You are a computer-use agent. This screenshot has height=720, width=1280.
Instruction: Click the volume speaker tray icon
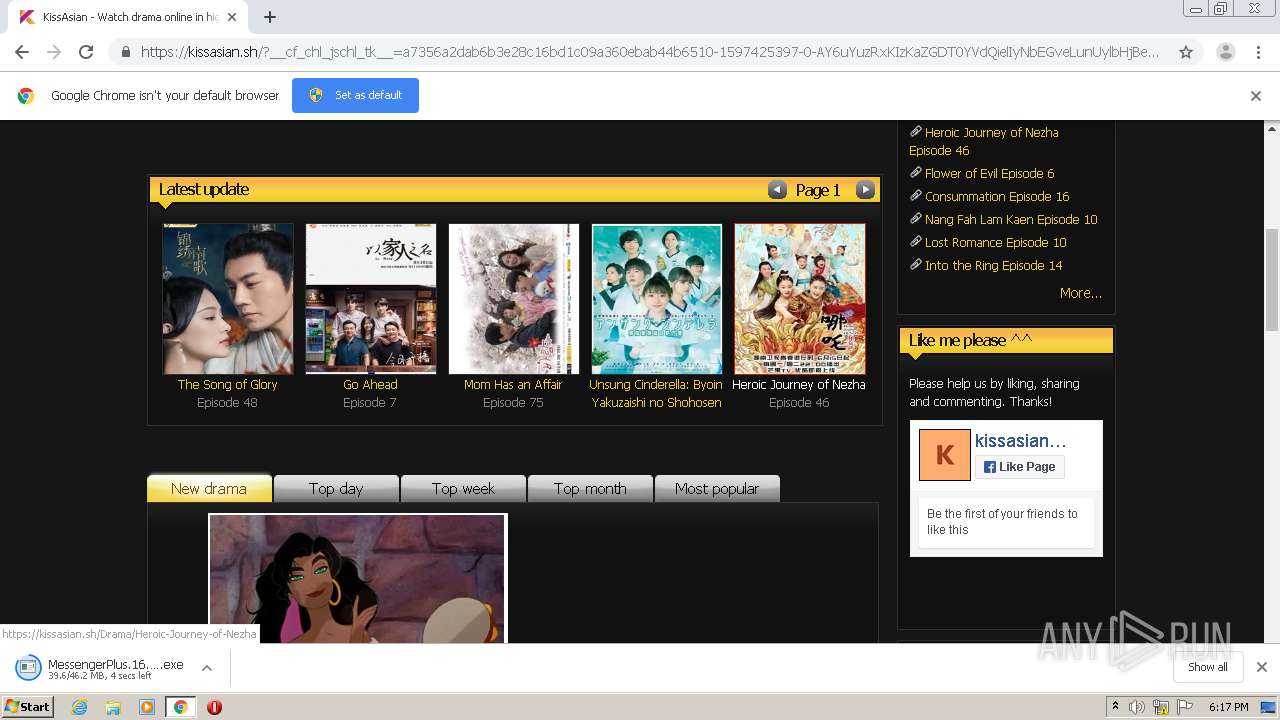pyautogui.click(x=1137, y=707)
